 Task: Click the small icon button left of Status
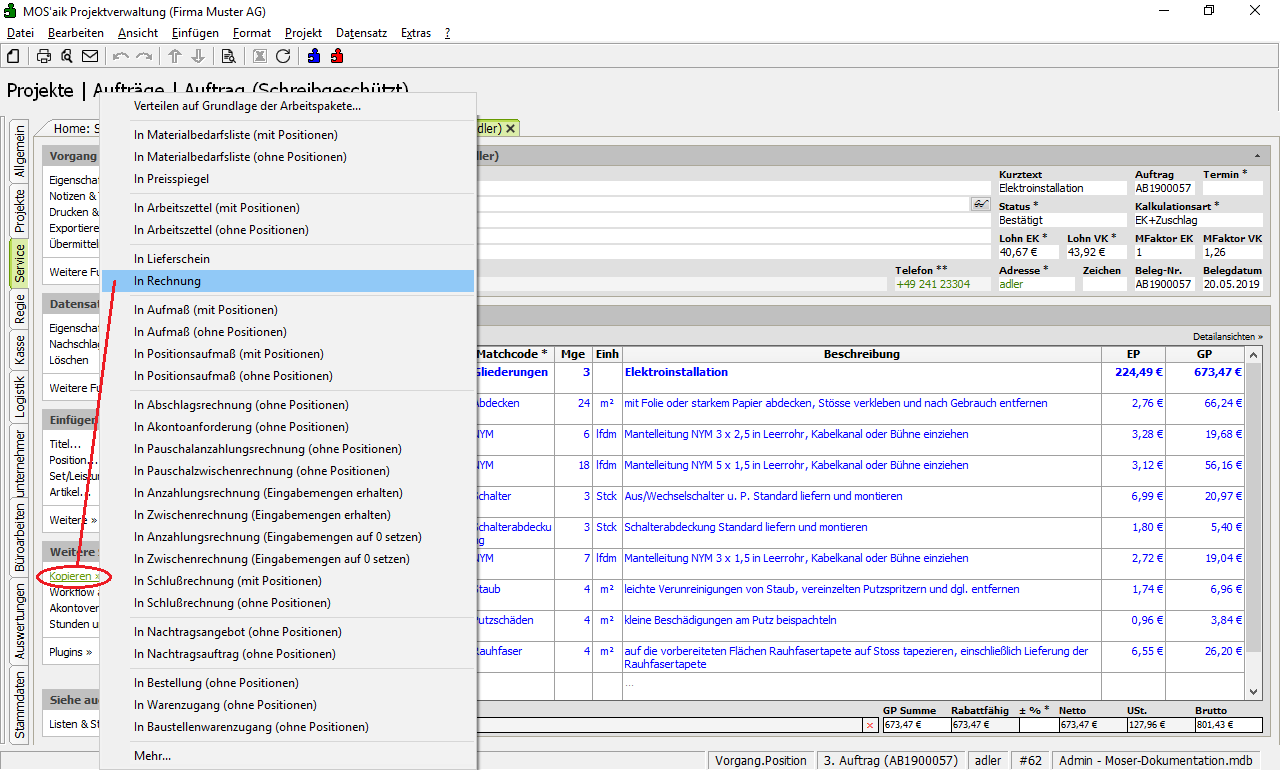[980, 204]
